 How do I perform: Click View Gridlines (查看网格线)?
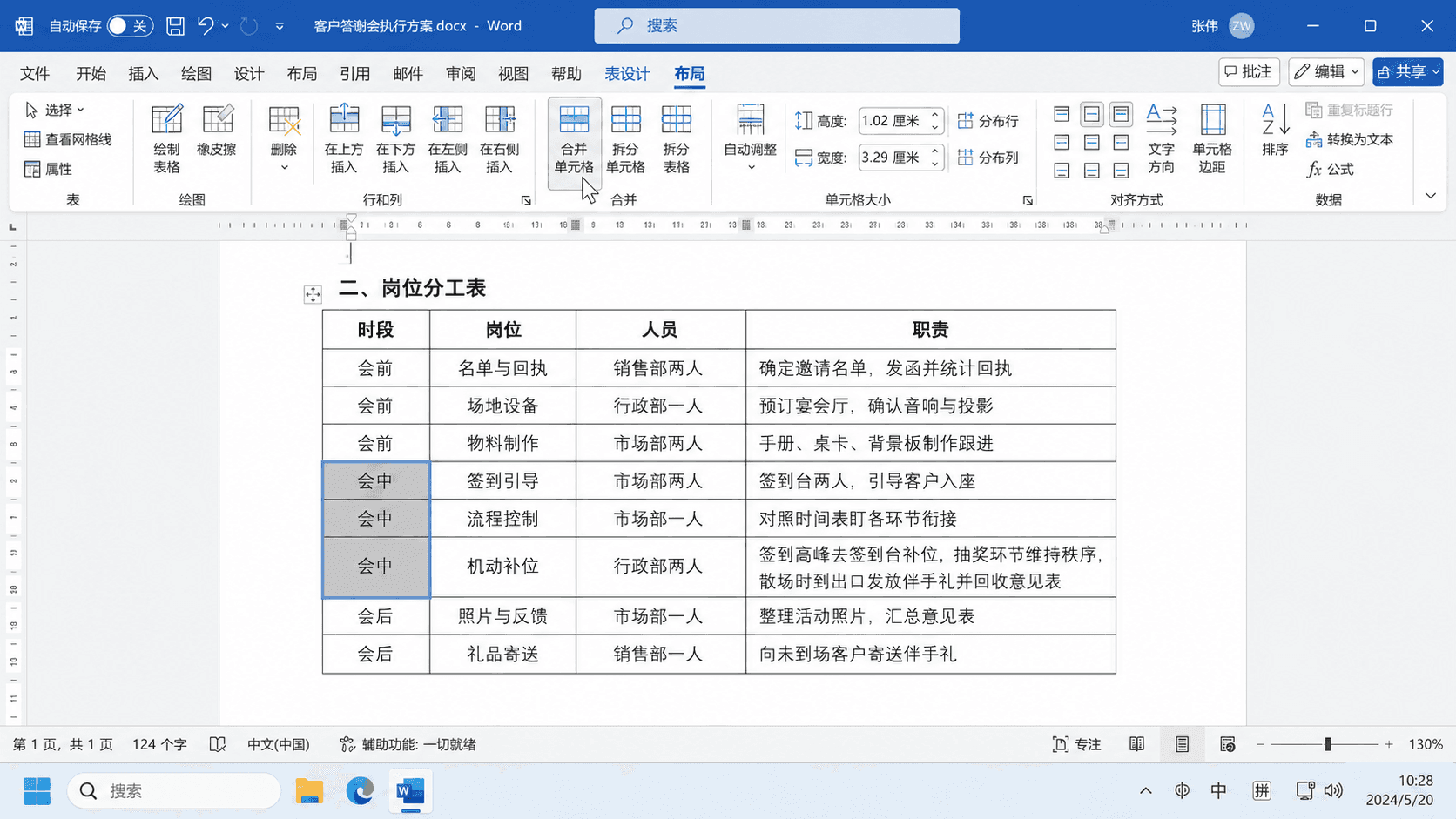(68, 139)
